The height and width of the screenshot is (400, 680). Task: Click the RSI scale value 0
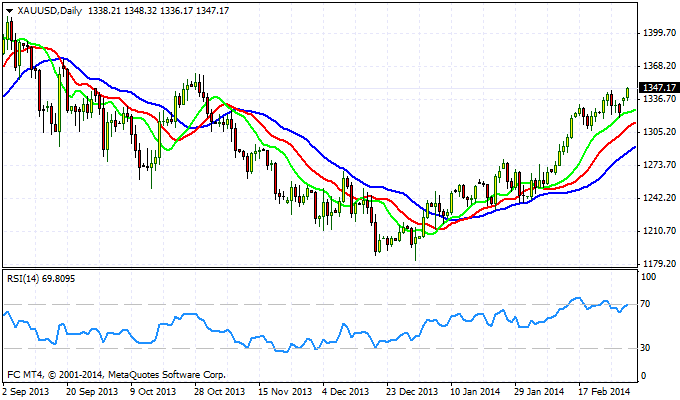click(643, 376)
